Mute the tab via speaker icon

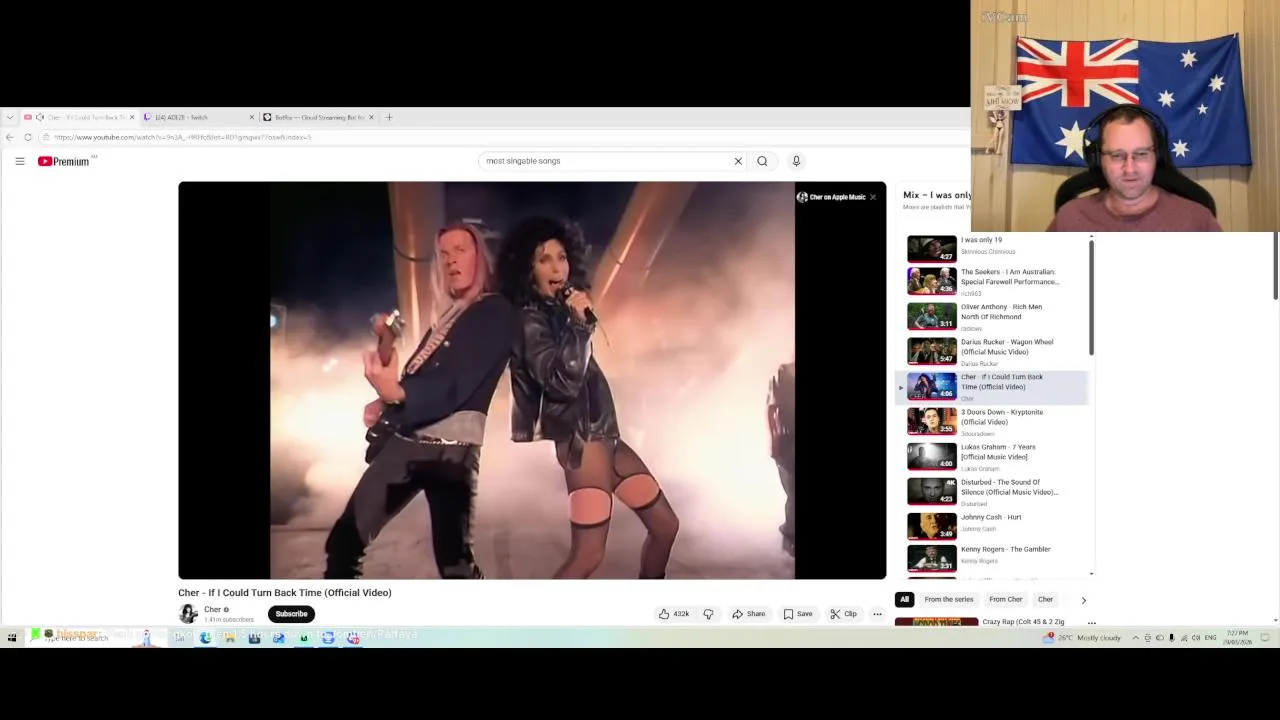tap(40, 117)
